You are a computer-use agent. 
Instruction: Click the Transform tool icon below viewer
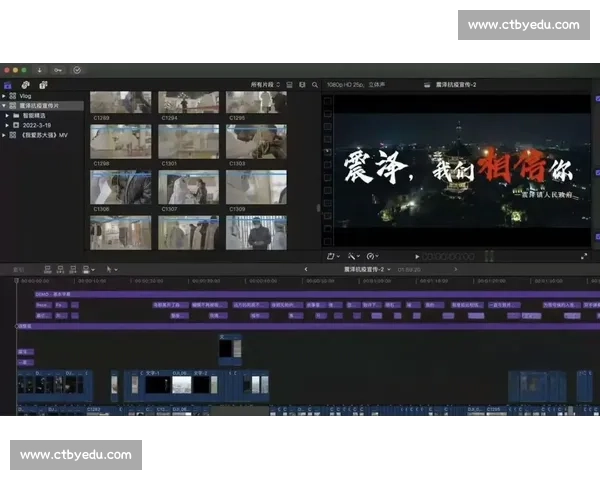pos(331,256)
